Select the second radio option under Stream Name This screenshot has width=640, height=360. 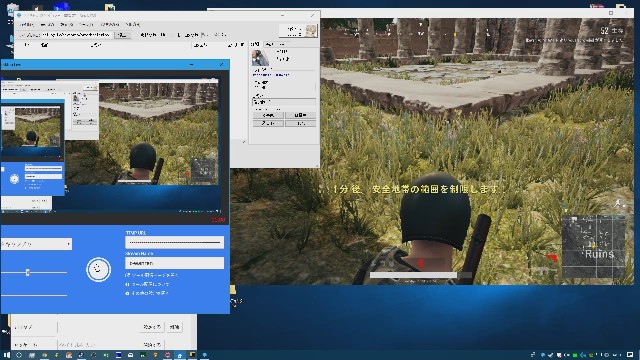tap(127, 284)
